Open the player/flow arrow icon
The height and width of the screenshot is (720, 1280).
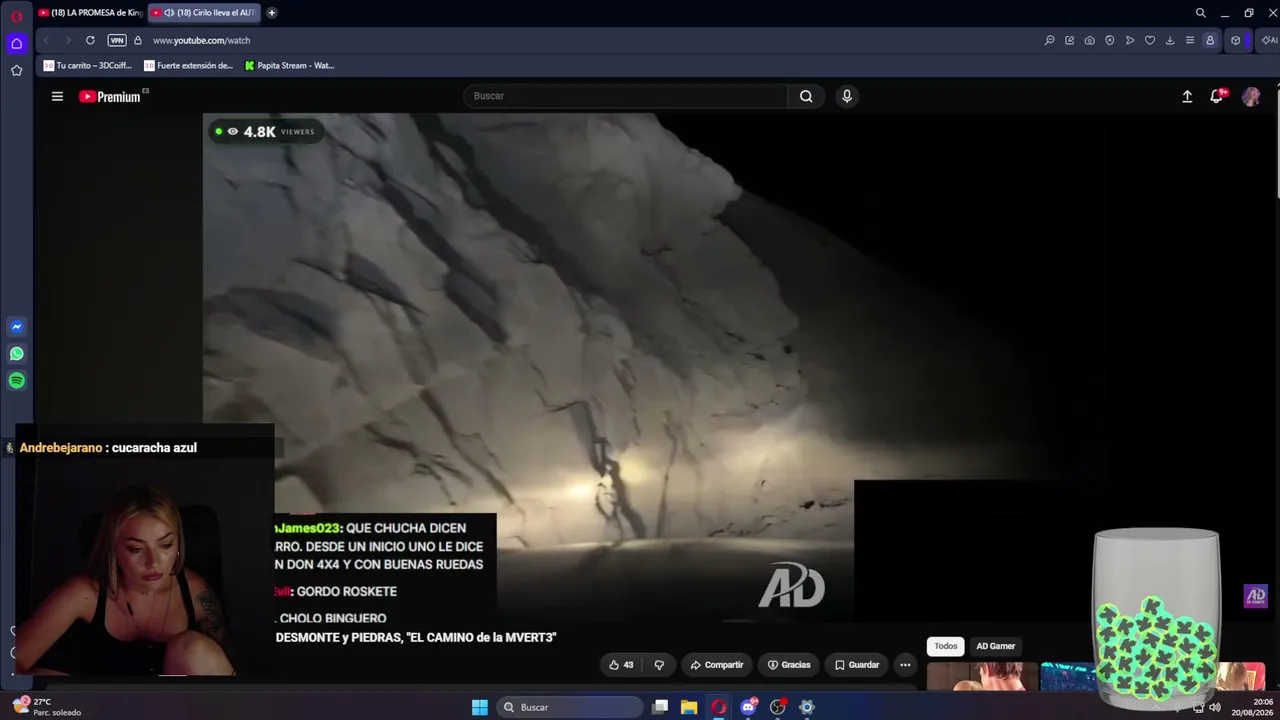(1129, 40)
